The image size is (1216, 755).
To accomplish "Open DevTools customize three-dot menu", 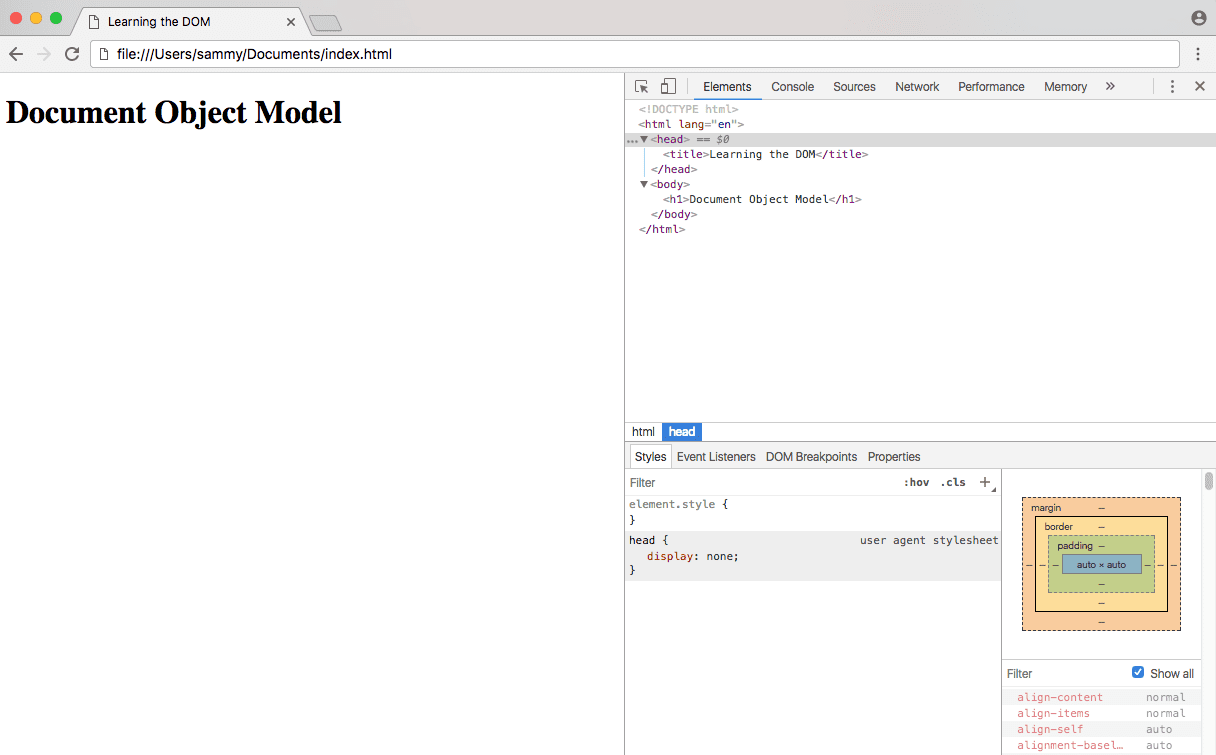I will 1172,87.
